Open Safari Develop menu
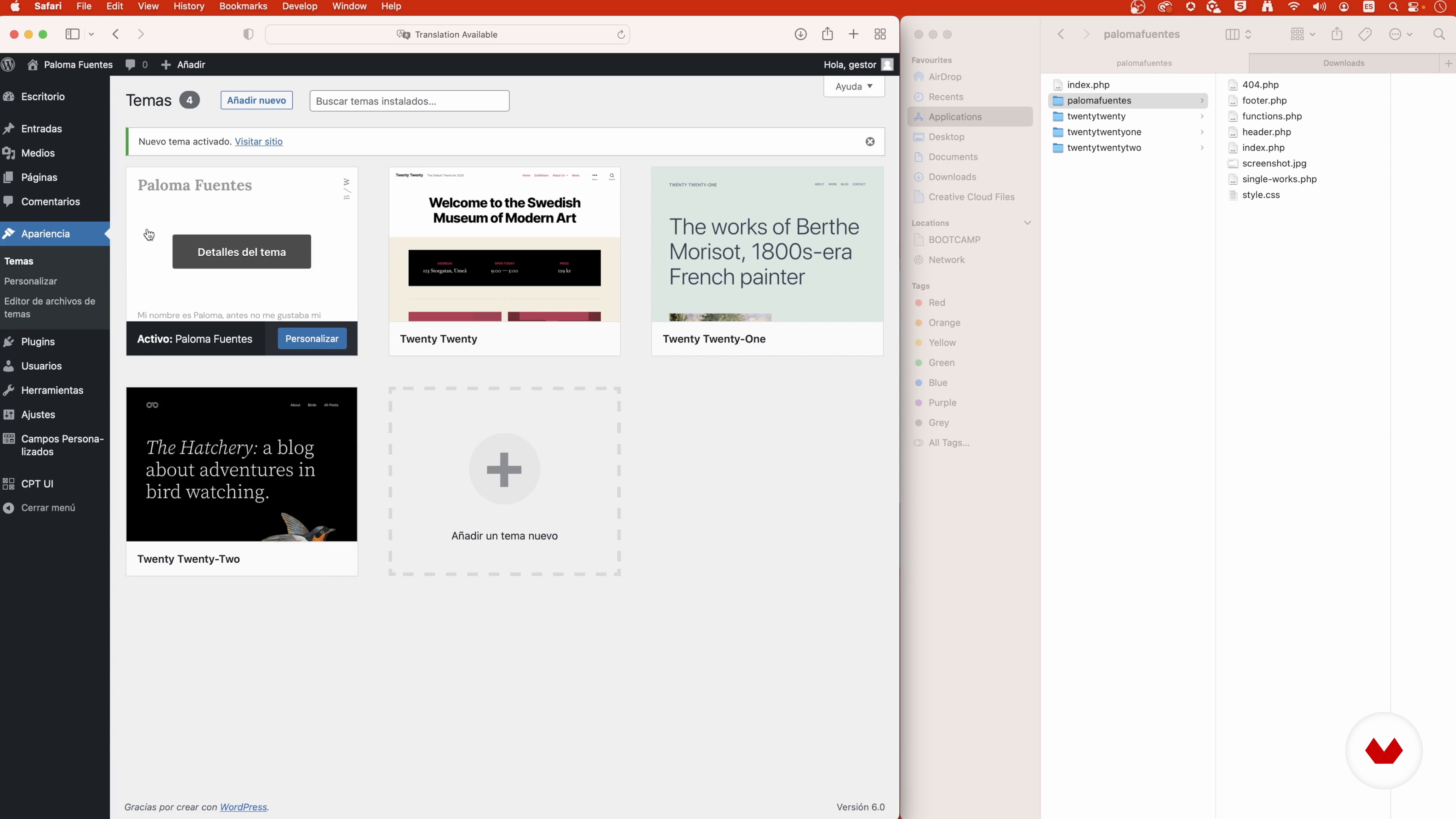 pyautogui.click(x=300, y=6)
